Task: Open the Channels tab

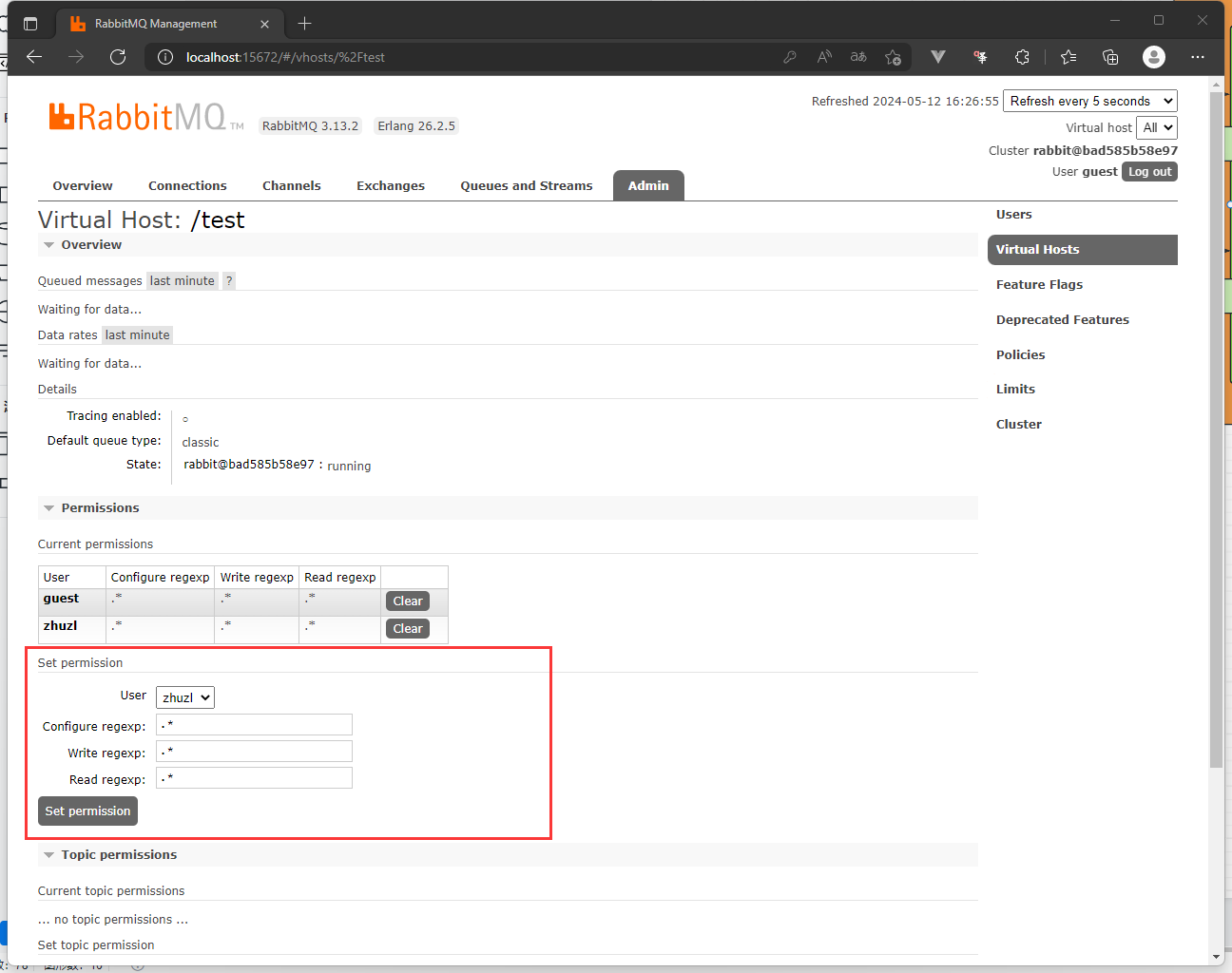Action: [x=292, y=185]
